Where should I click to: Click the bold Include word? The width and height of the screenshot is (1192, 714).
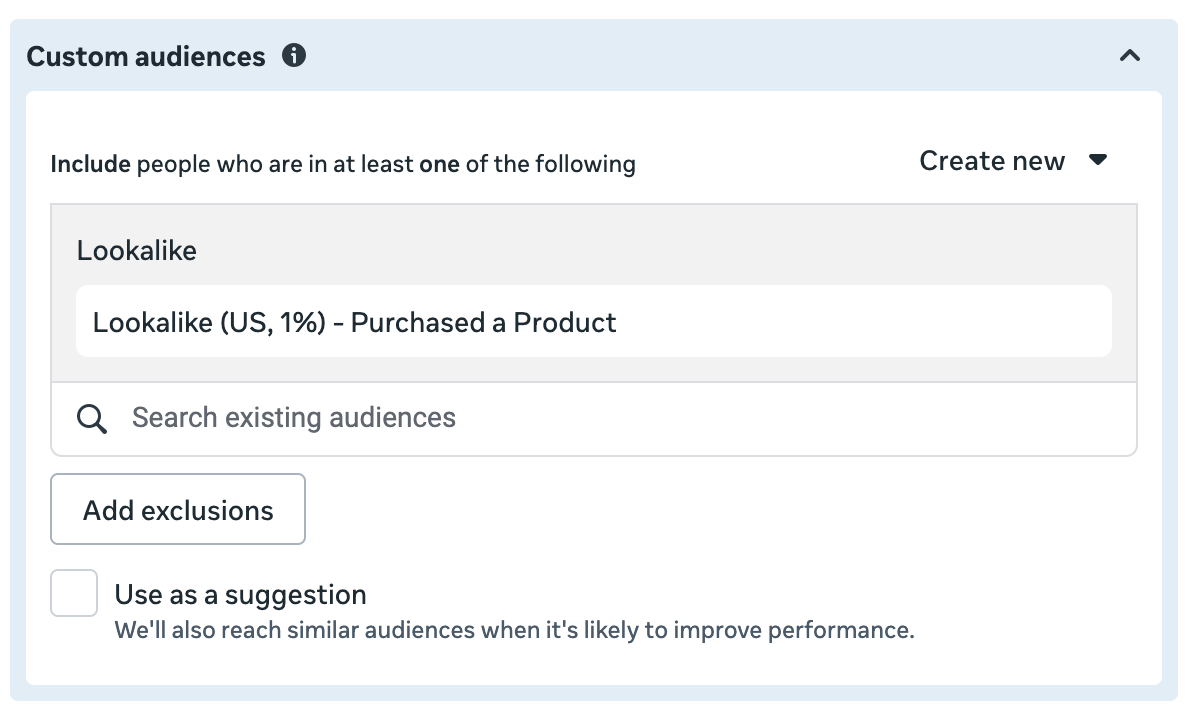click(x=90, y=163)
